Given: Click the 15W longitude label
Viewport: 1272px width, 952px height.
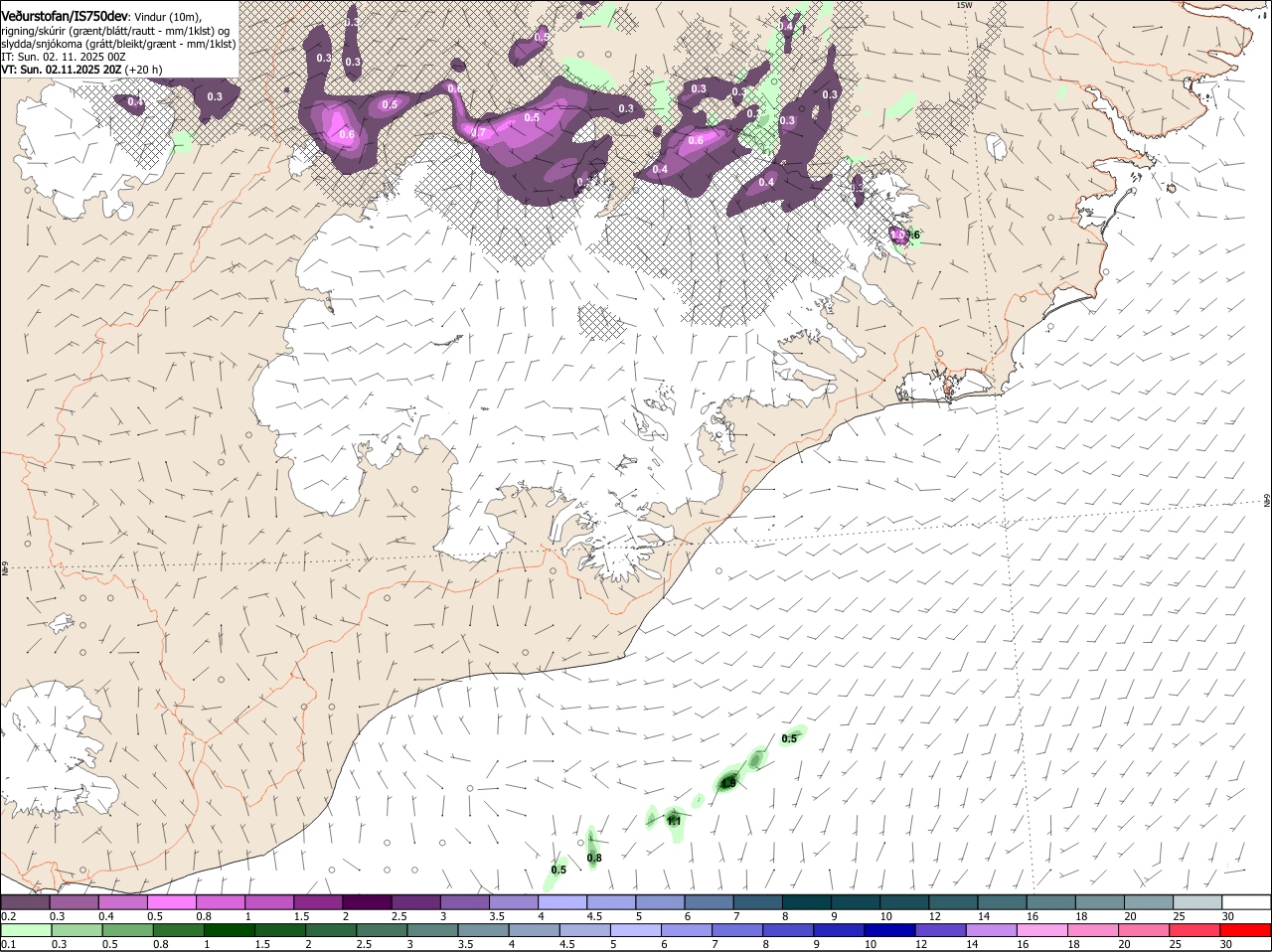Looking at the screenshot, I should (963, 5).
